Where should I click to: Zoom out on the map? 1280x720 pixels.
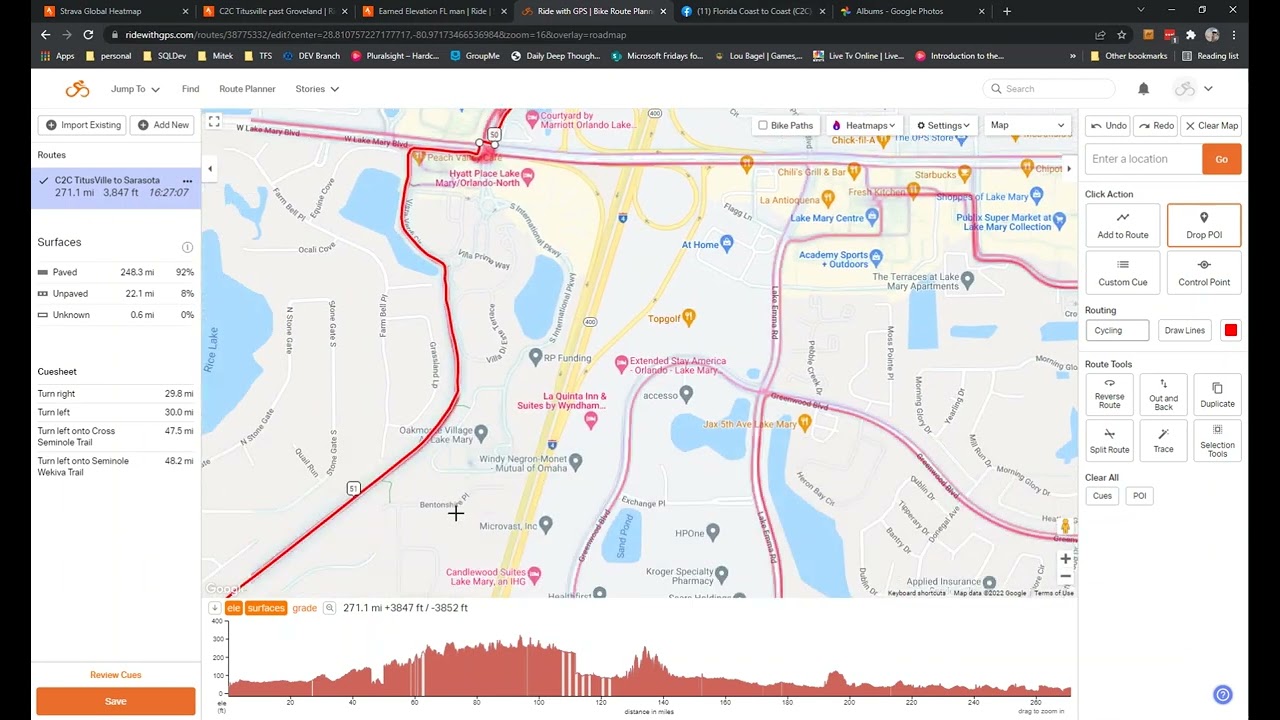(1065, 576)
